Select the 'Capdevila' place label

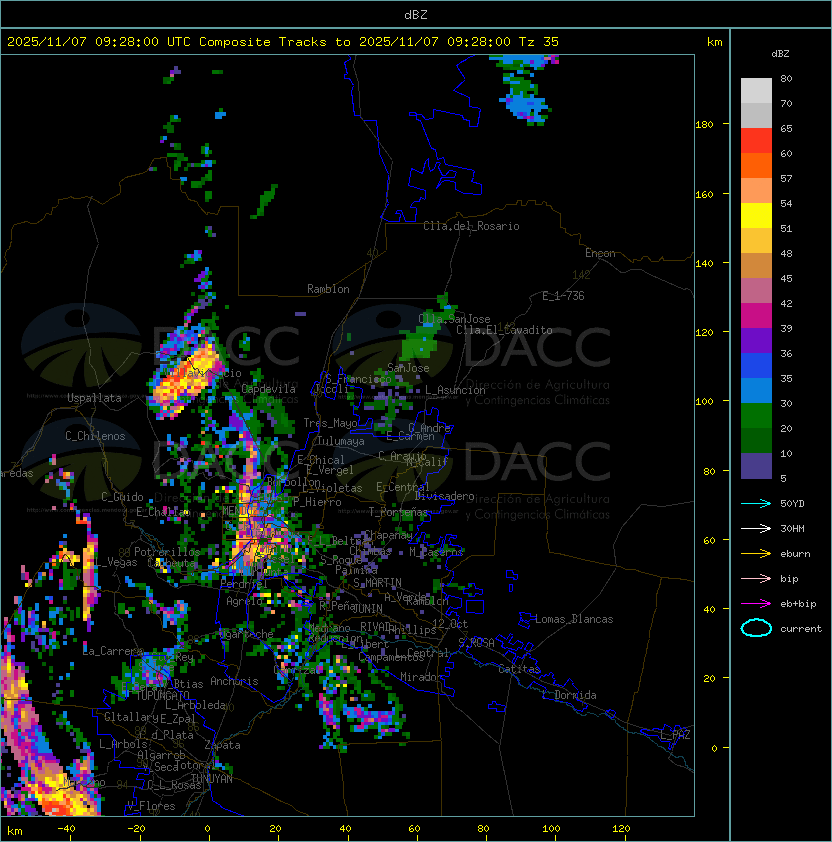point(269,389)
